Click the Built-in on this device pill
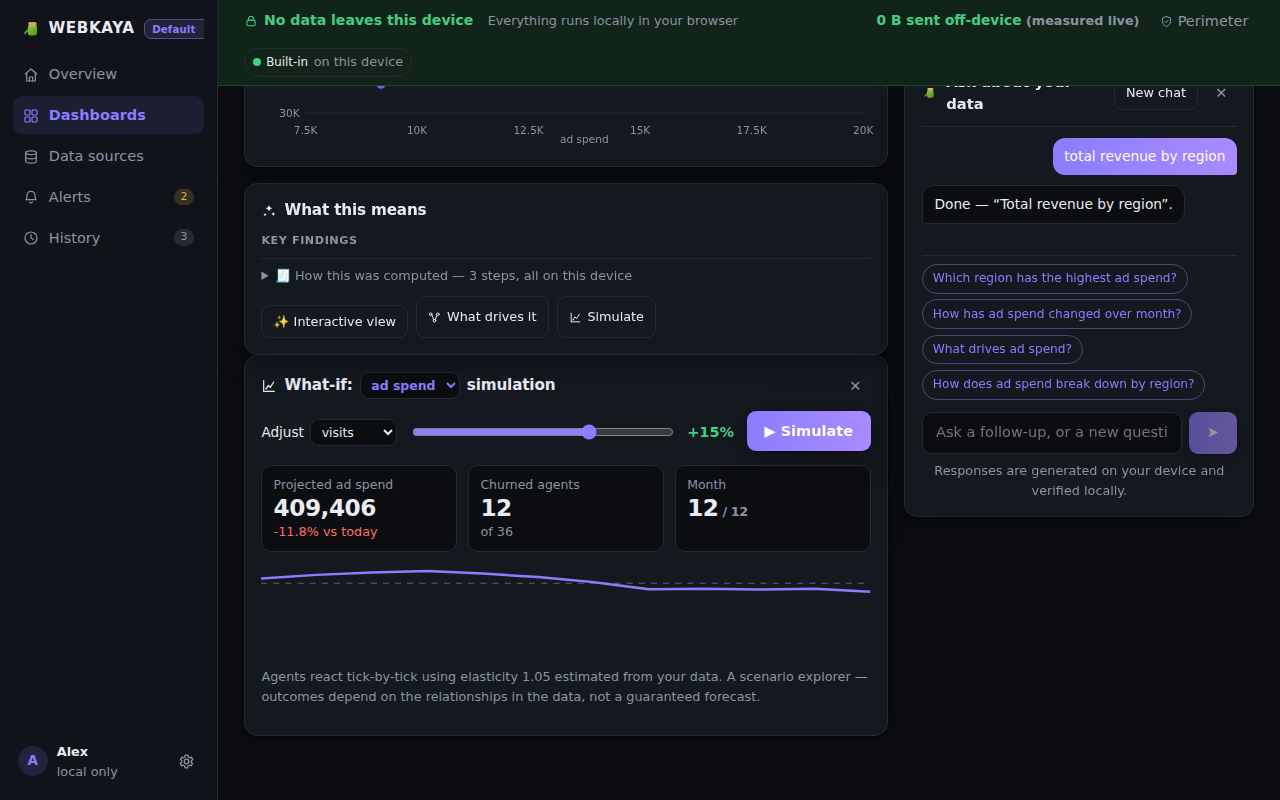 pyautogui.click(x=327, y=62)
